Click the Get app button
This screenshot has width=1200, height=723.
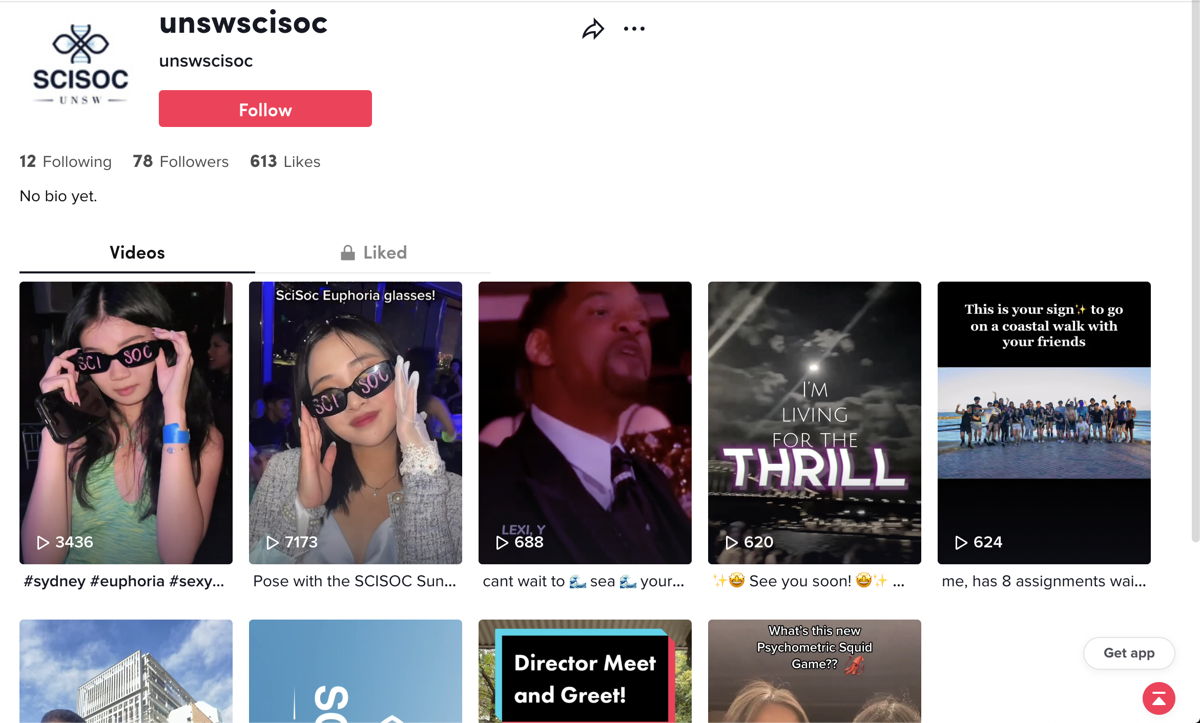(x=1129, y=652)
